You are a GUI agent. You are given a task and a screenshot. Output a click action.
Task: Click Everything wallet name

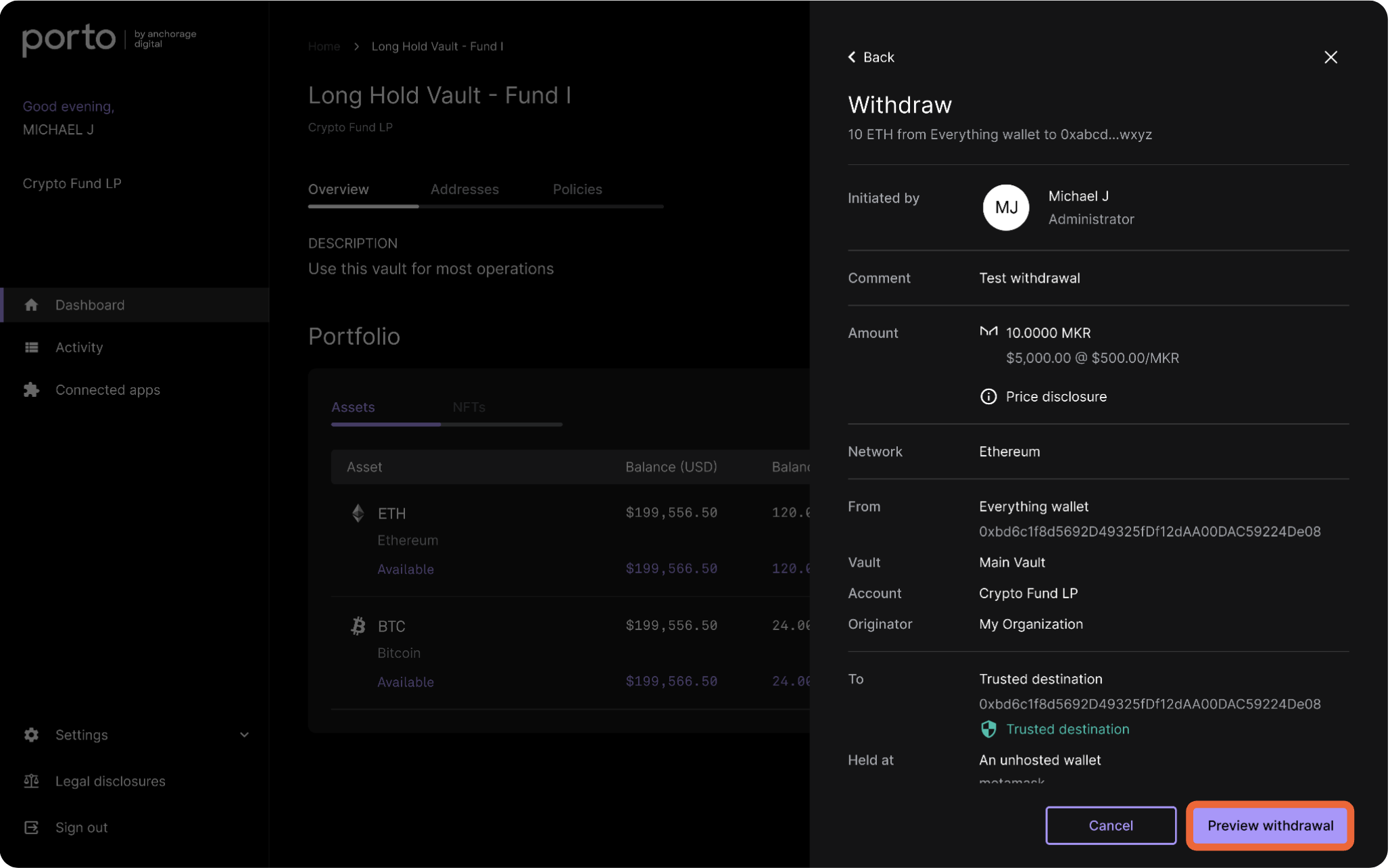pyautogui.click(x=1034, y=506)
